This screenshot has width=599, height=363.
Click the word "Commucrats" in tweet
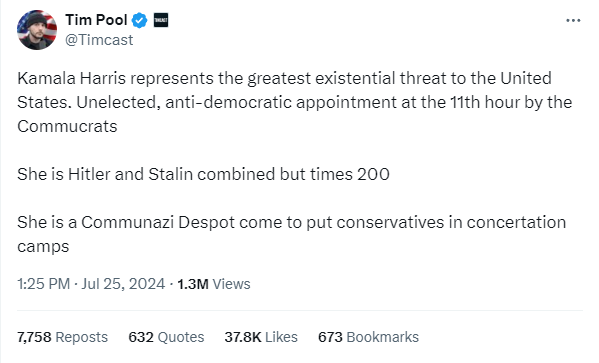[67, 126]
